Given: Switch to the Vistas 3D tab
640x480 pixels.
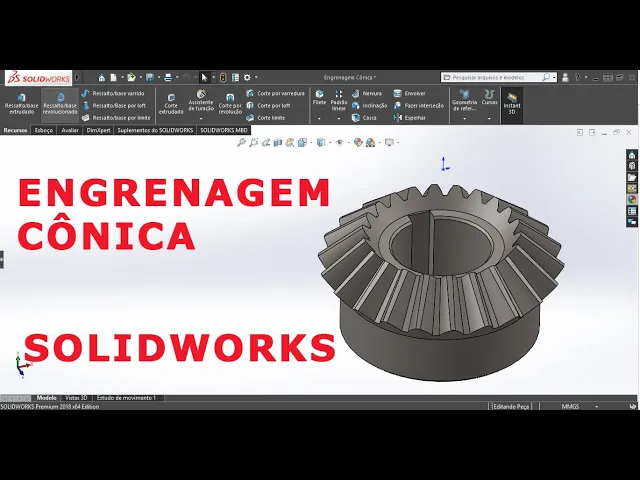Looking at the screenshot, I should [76, 398].
